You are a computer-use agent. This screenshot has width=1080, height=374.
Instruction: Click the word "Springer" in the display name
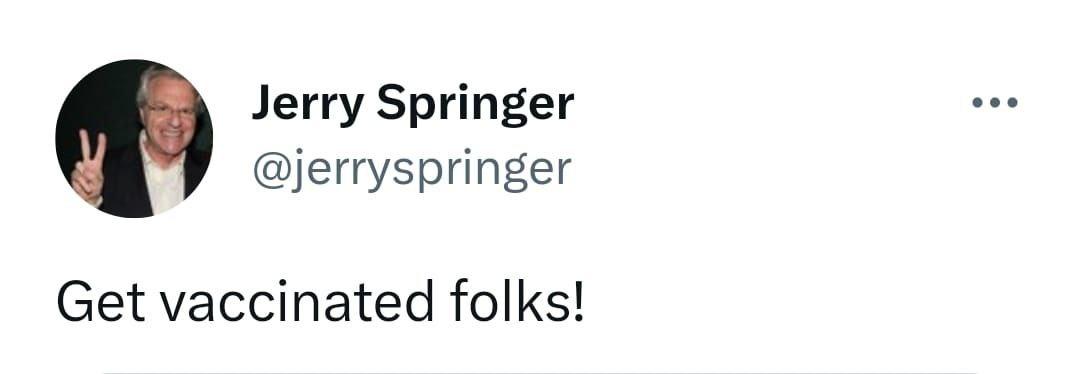[475, 105]
